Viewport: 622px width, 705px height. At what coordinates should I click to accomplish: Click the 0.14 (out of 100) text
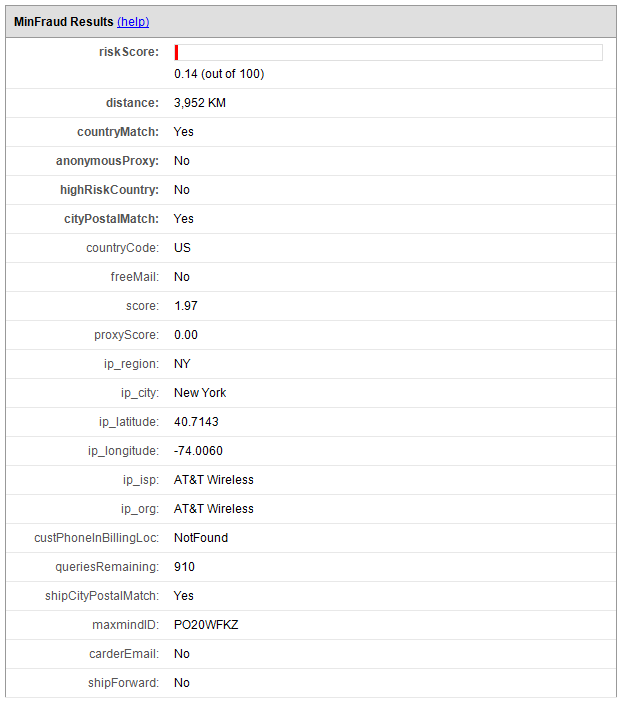pyautogui.click(x=219, y=74)
